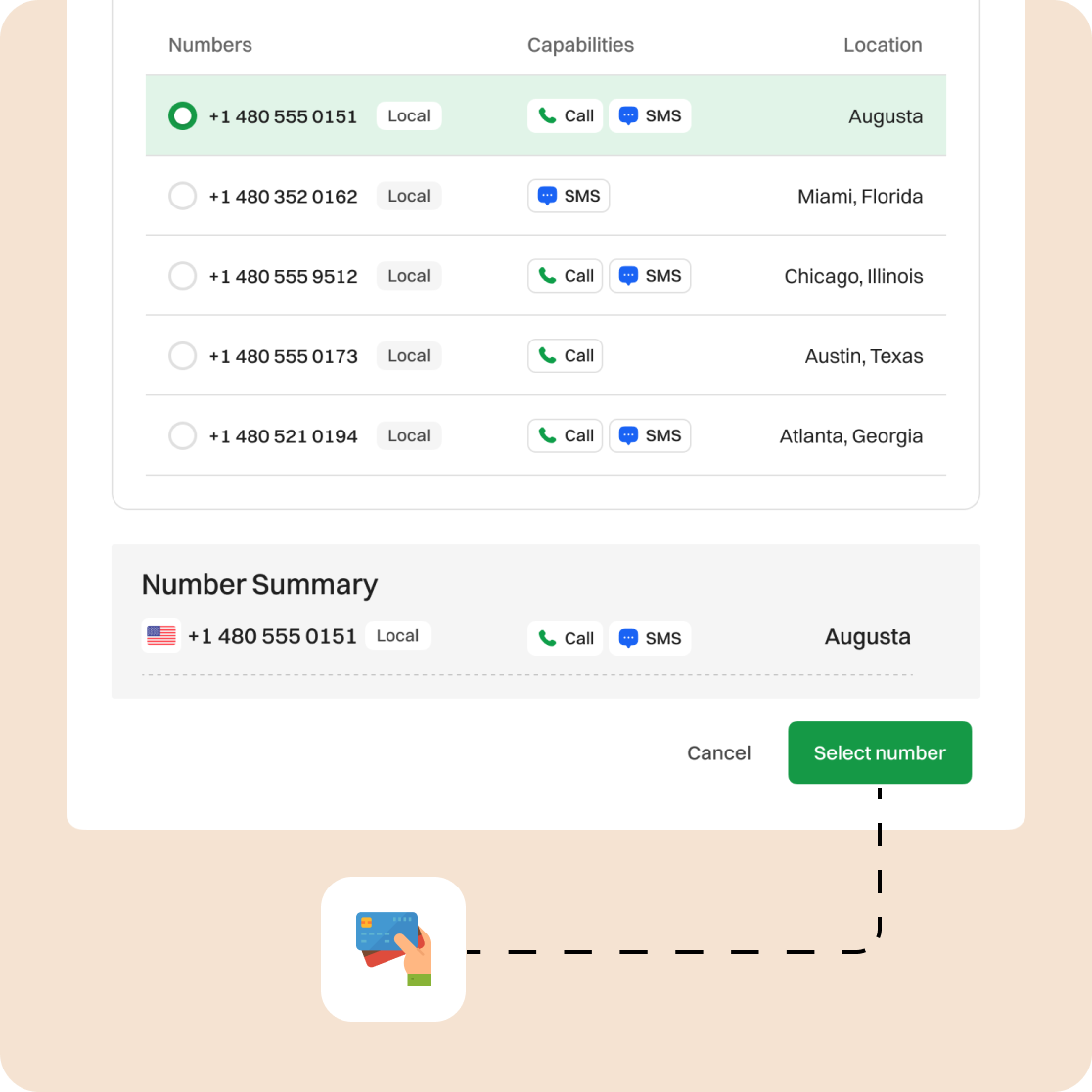Select the radio button for +1 480 352 0162

pos(183,196)
